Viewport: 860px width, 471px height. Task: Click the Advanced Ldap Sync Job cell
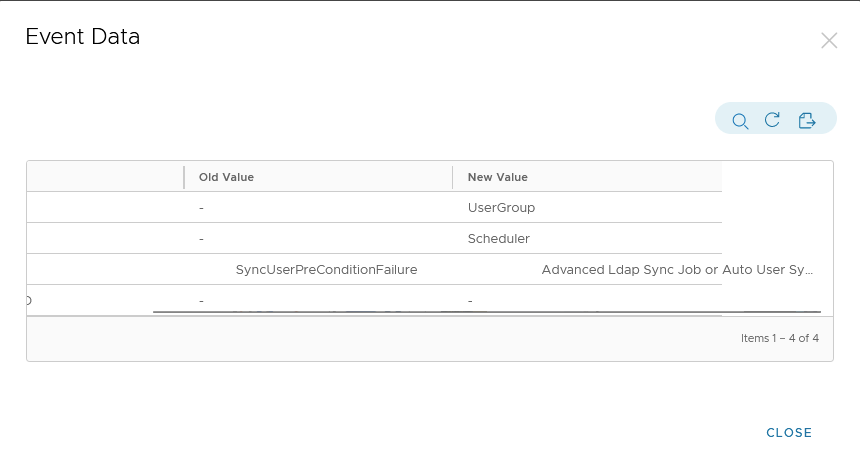point(677,270)
